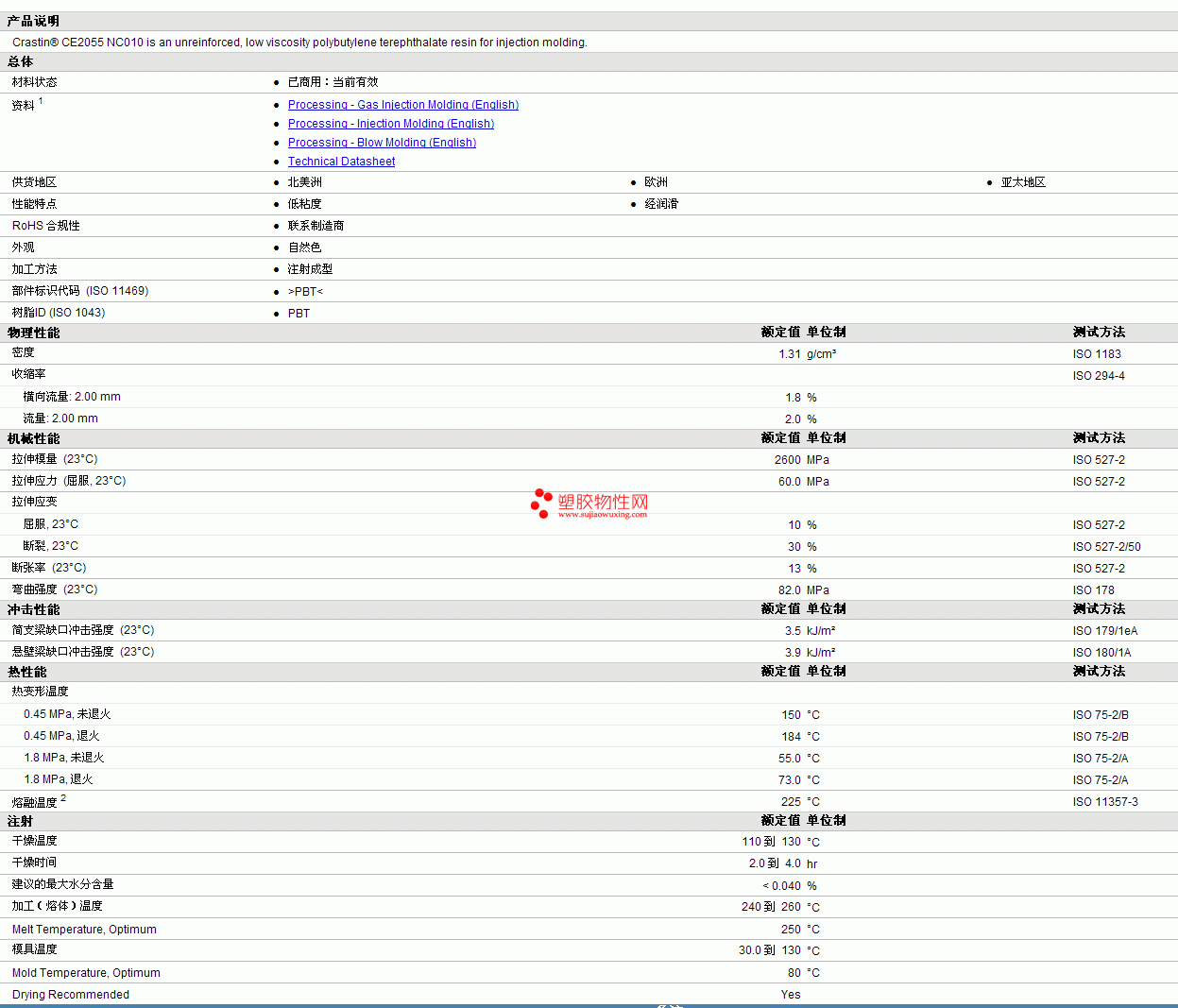Click the ISO 527-2/50 test method
1178x1008 pixels.
tap(1106, 547)
